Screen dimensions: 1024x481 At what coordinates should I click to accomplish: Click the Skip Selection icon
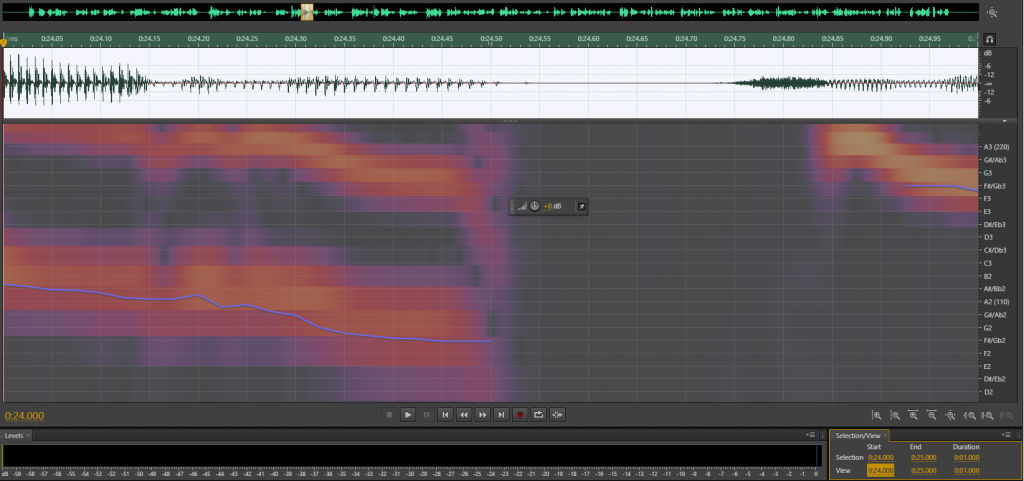[558, 414]
